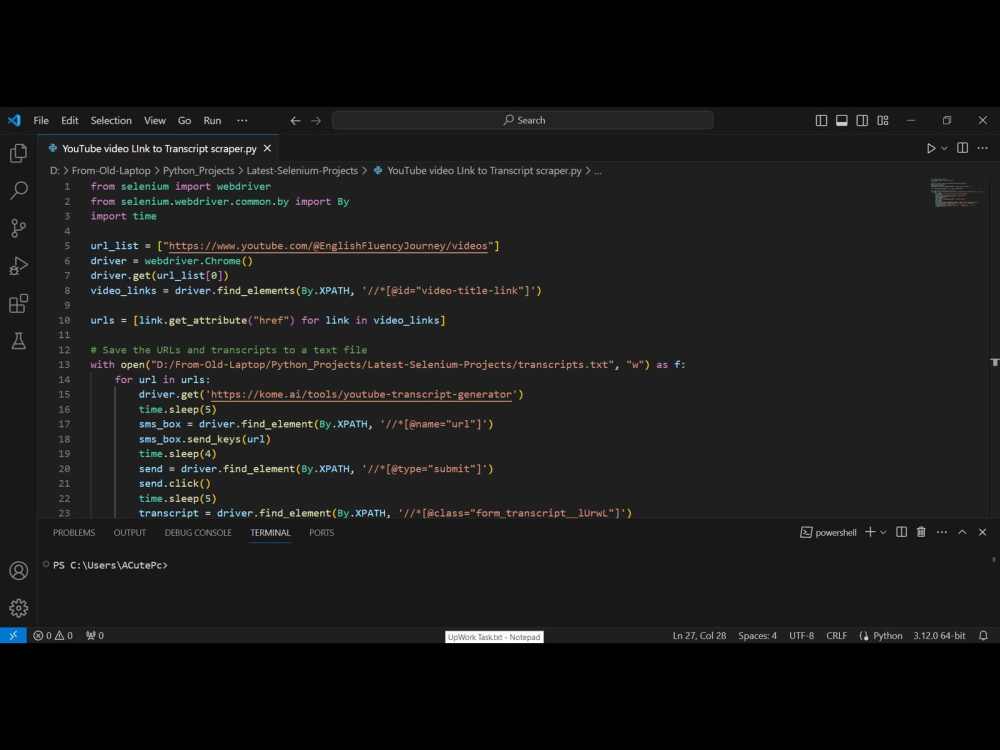Open new terminal profile dropdown arrow
The width and height of the screenshot is (1000, 750).
(x=883, y=532)
